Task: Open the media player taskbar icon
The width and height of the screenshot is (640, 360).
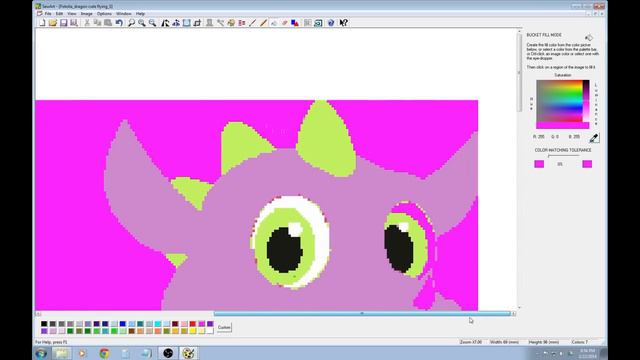Action: click(x=82, y=353)
